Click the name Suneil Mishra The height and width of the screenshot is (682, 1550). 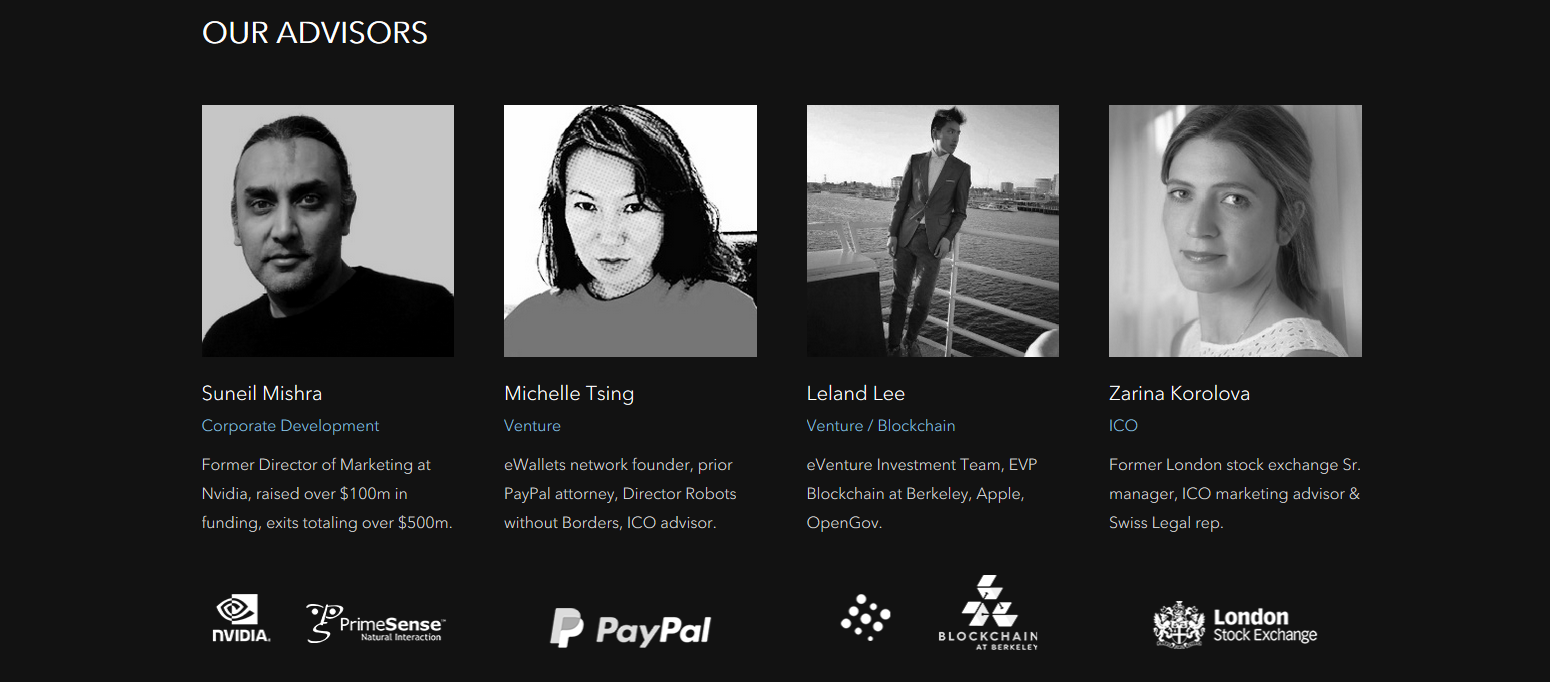262,393
